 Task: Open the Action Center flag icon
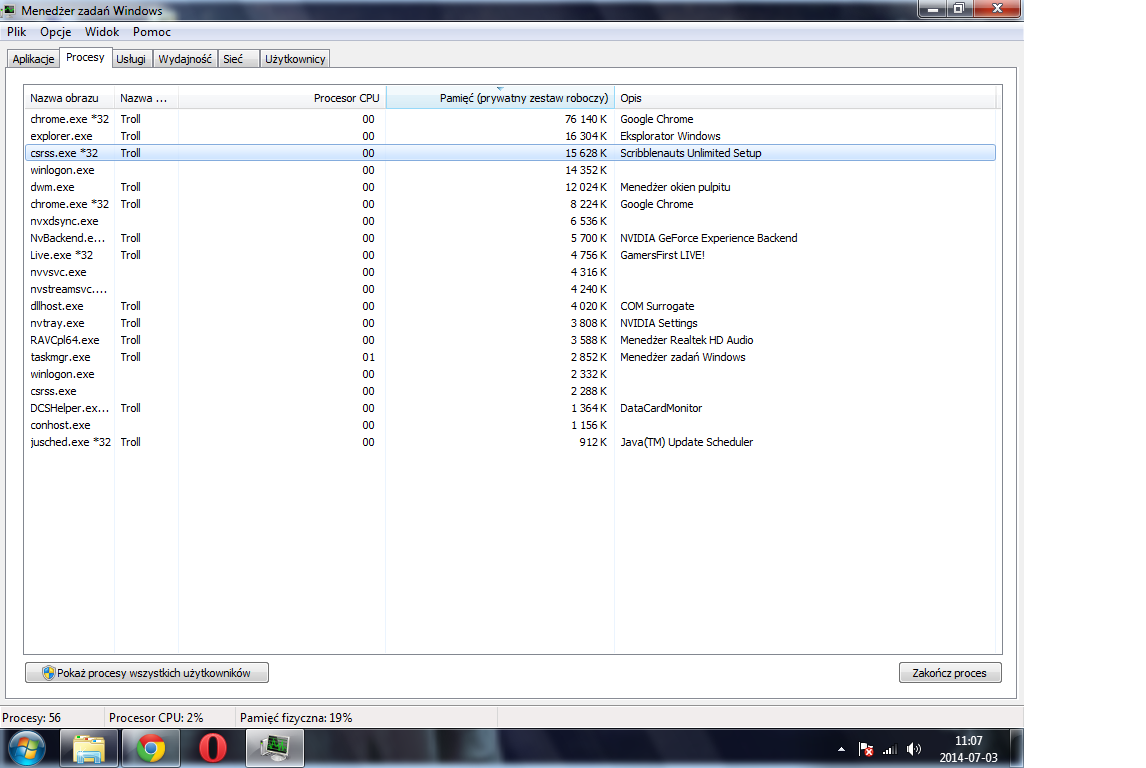pyautogui.click(x=865, y=749)
